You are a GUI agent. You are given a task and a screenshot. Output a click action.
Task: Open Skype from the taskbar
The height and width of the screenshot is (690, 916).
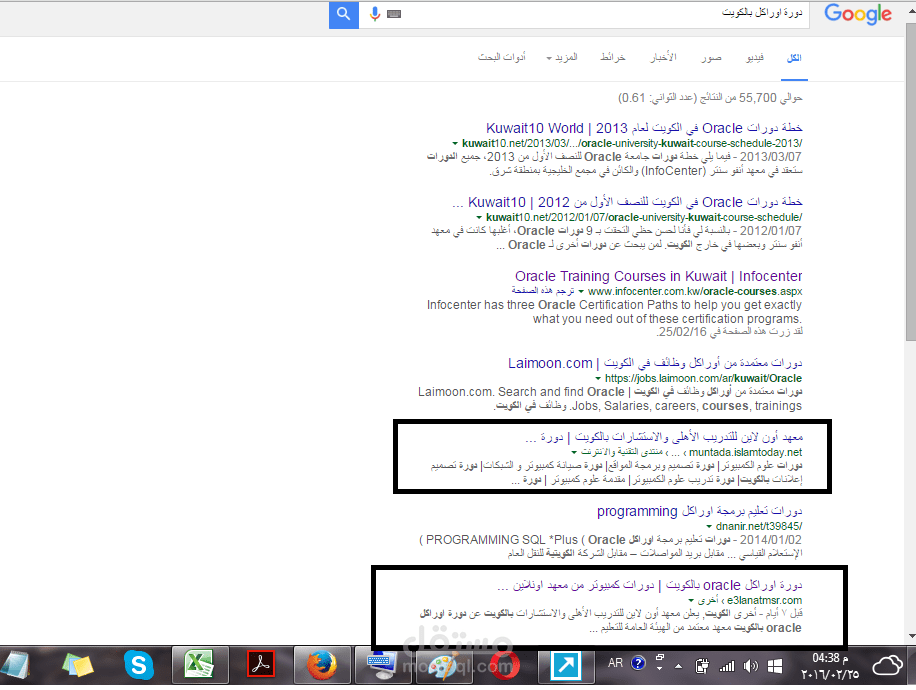pos(138,665)
